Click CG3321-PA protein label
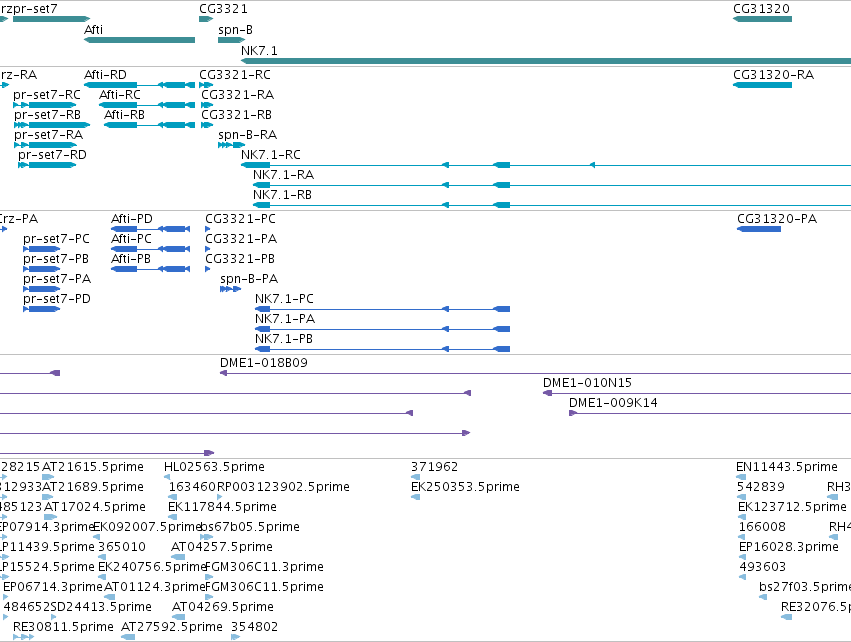Image resolution: width=851 pixels, height=642 pixels. point(241,239)
